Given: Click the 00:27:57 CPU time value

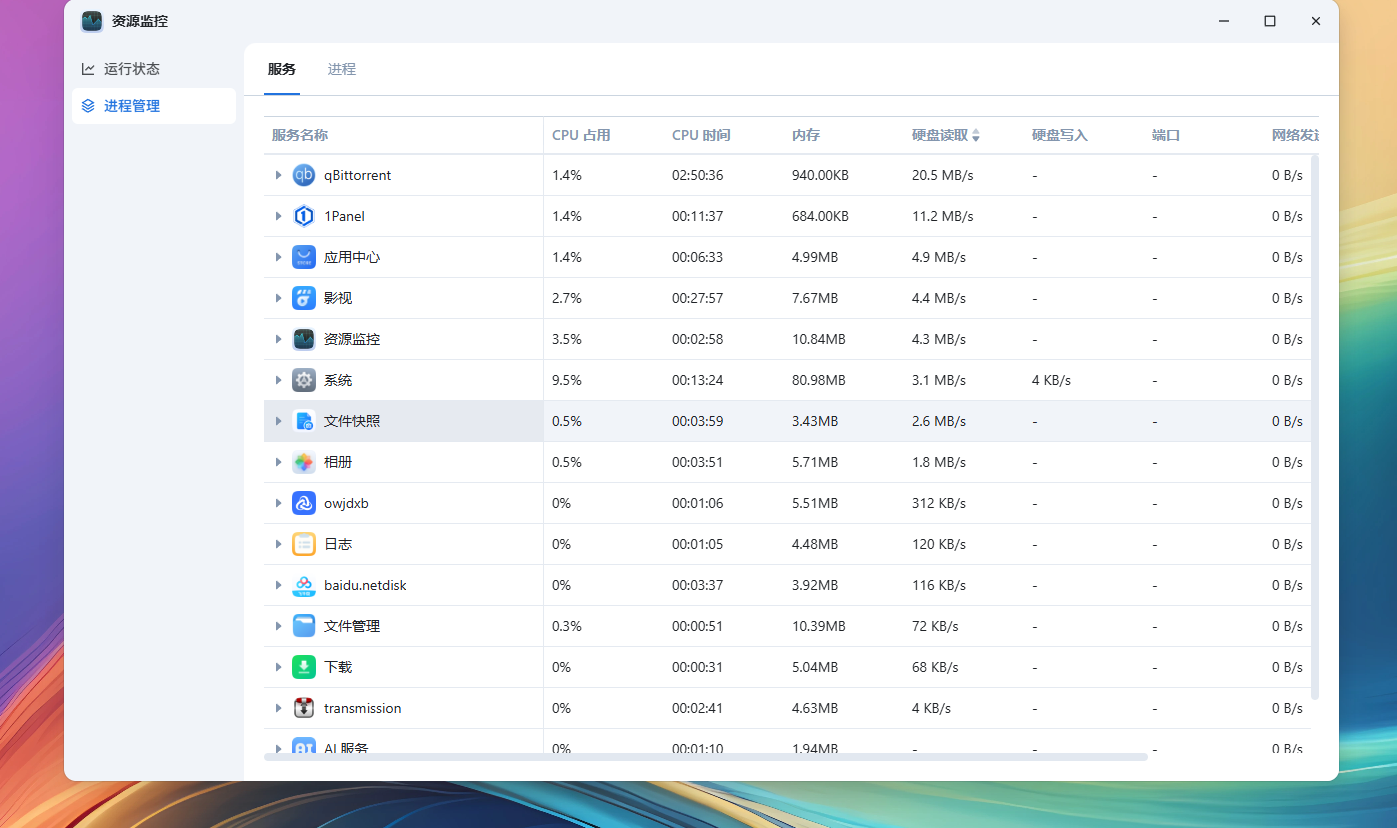Looking at the screenshot, I should [698, 298].
